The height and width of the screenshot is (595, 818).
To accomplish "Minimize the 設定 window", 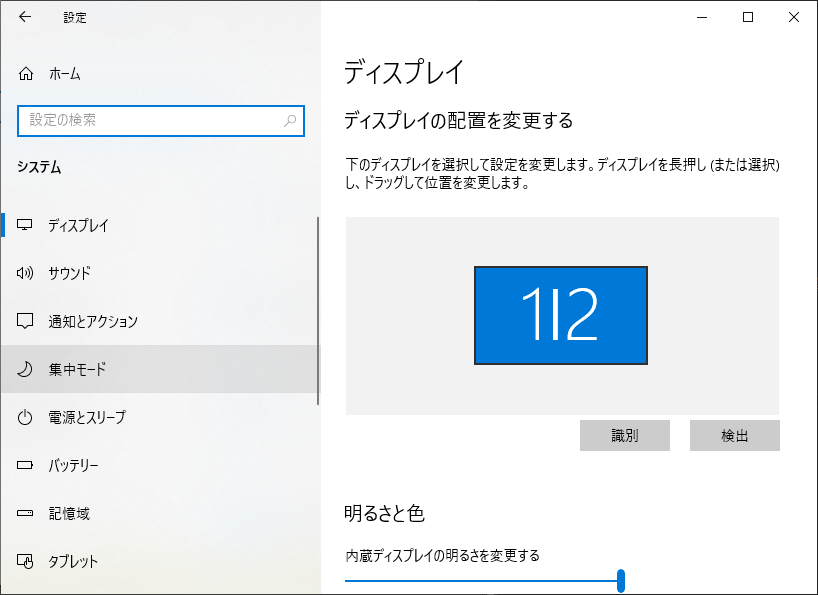I will [x=702, y=17].
